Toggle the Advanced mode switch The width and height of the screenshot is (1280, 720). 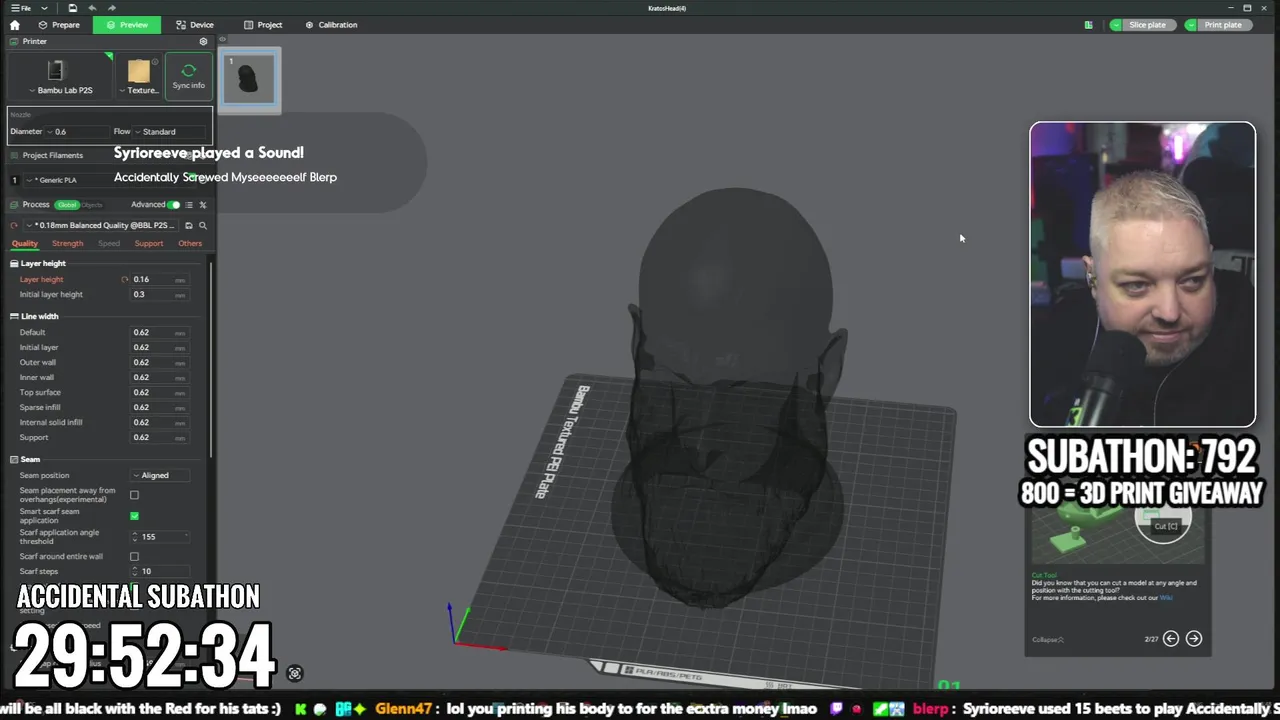[x=174, y=205]
